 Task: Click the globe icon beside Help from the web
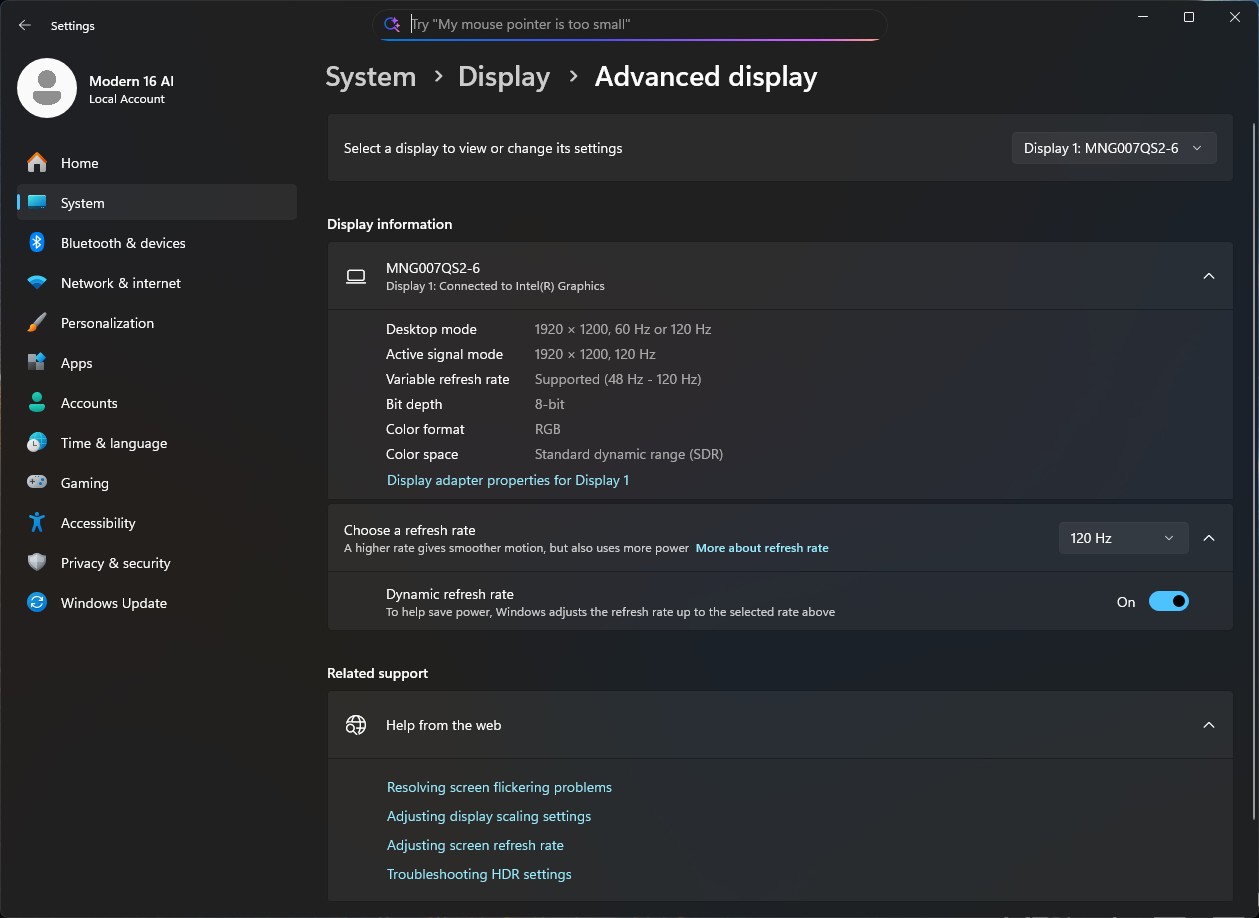tap(356, 725)
